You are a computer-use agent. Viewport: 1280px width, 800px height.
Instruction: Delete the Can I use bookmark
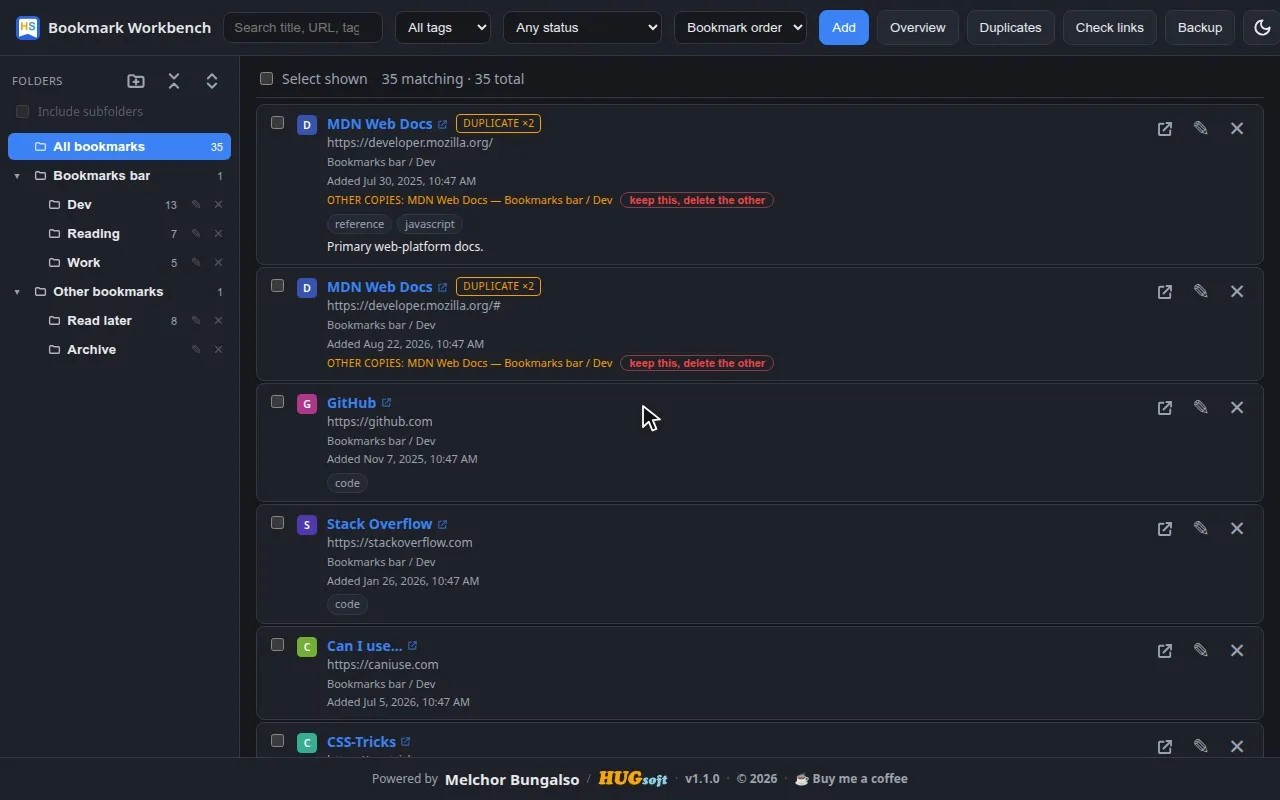point(1237,651)
